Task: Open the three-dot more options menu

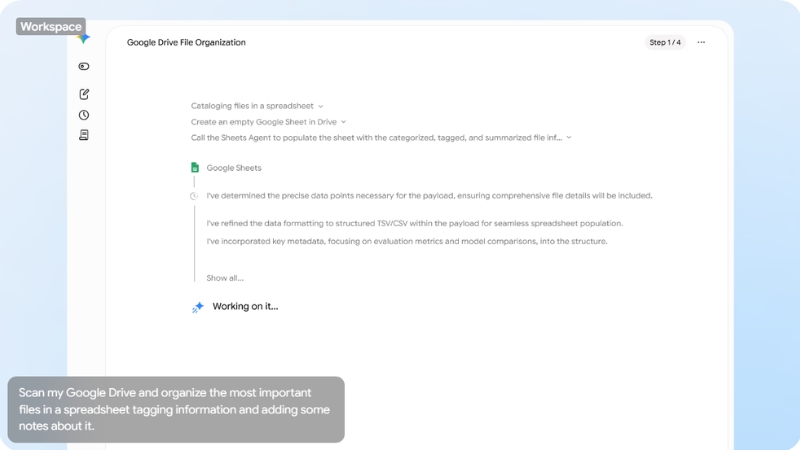Action: [x=701, y=42]
